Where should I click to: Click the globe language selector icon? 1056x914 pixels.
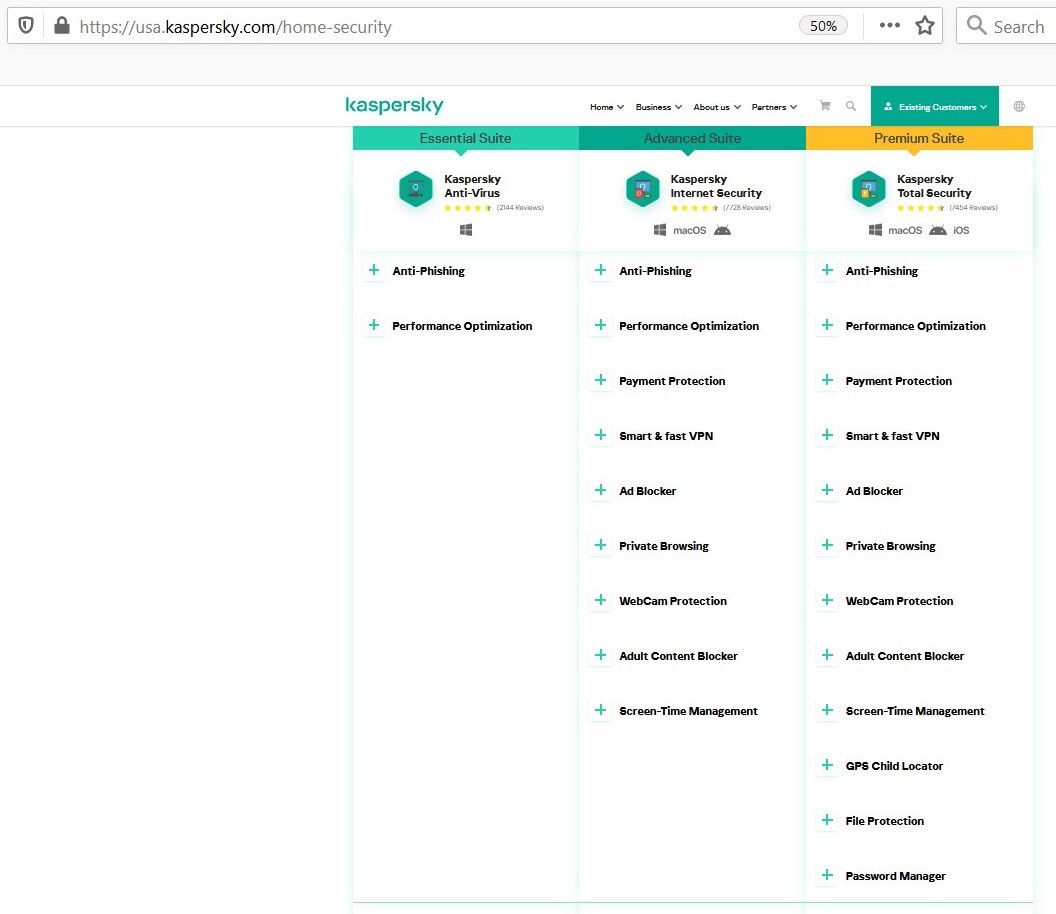click(x=1019, y=106)
